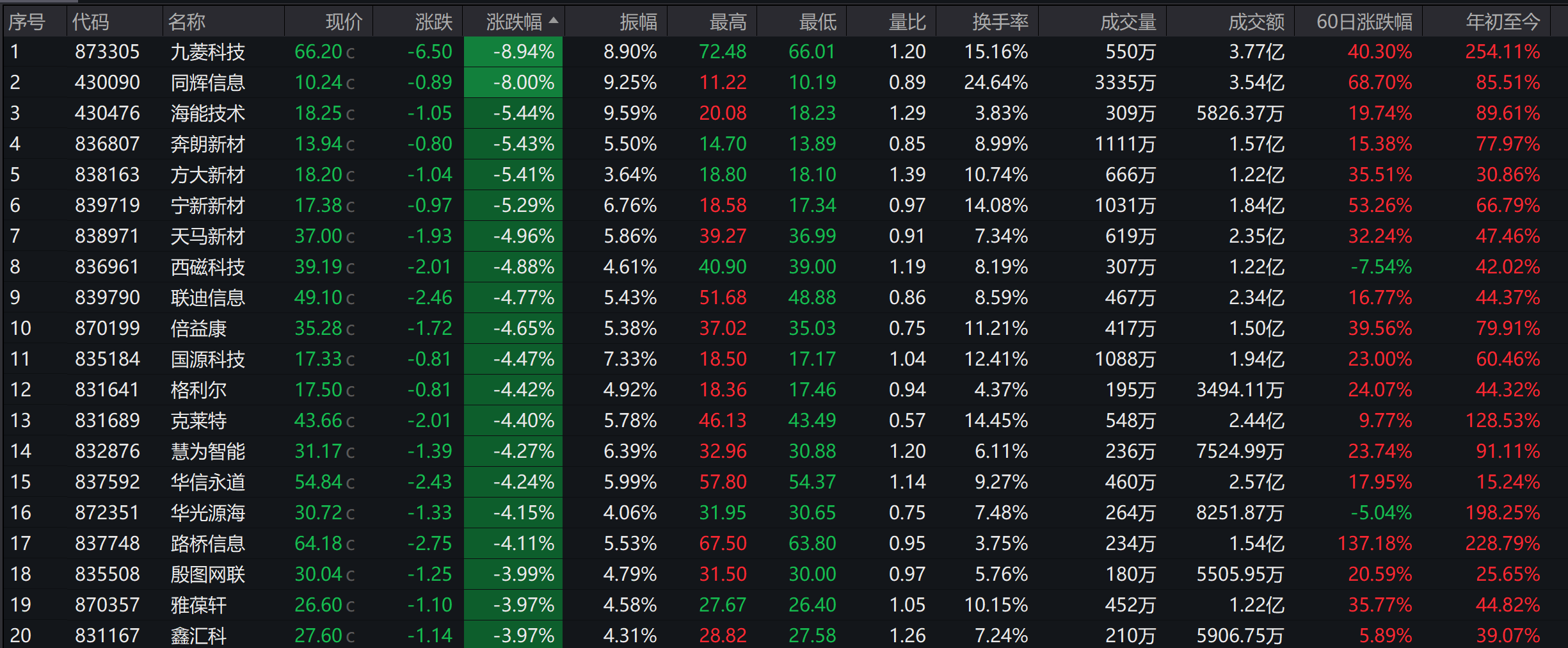Click stock code 430090
Viewport: 1568px width, 648px height.
107,83
